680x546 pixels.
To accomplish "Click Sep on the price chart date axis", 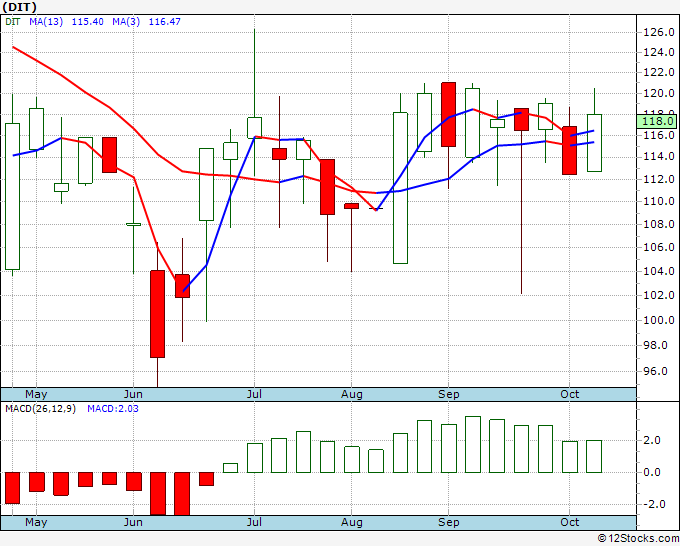I will pyautogui.click(x=448, y=394).
